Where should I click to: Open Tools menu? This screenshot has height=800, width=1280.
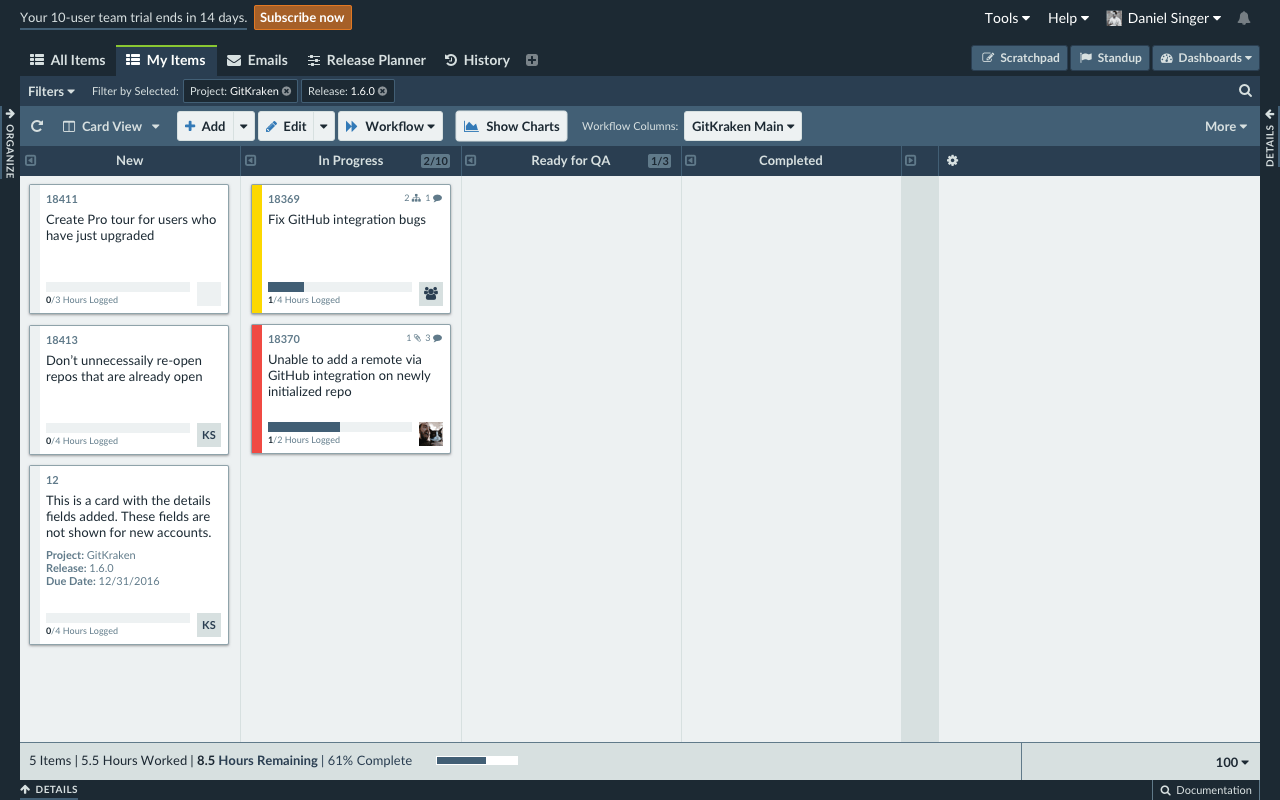pyautogui.click(x=1007, y=18)
